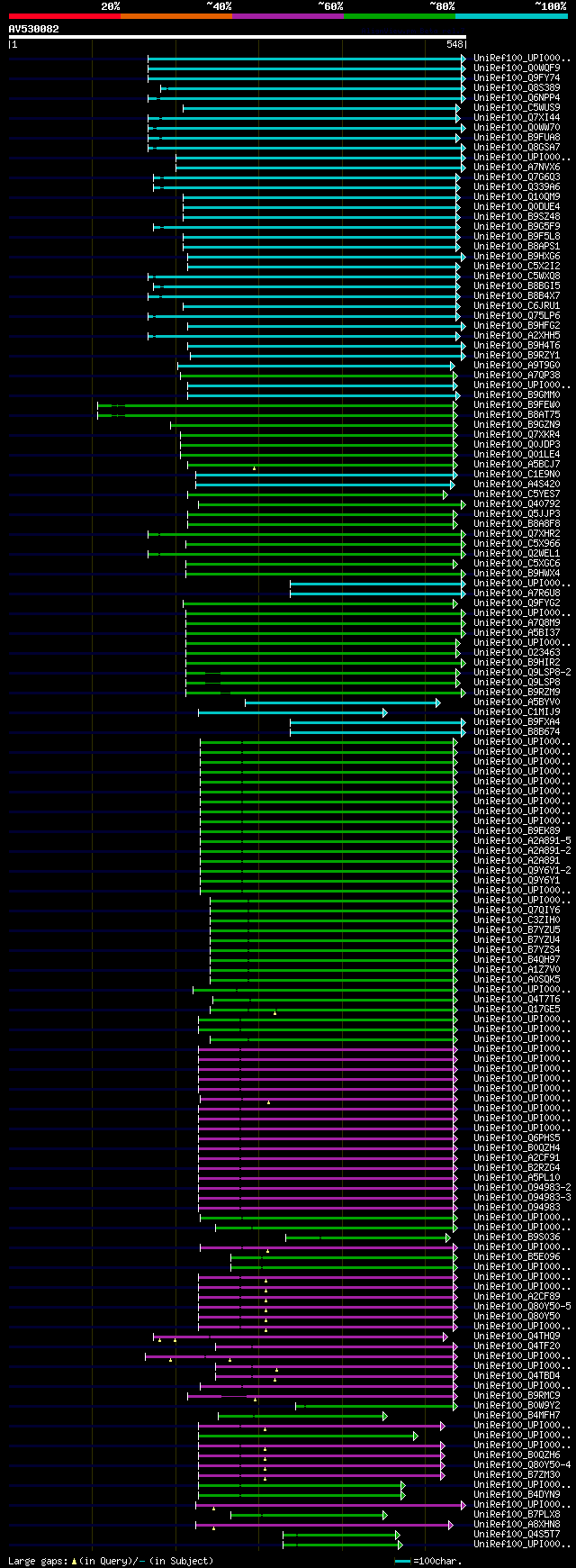Screen dimensions: 576x1568
Task: Click label UniRef100_A7R6U8
Action: [x=517, y=594]
